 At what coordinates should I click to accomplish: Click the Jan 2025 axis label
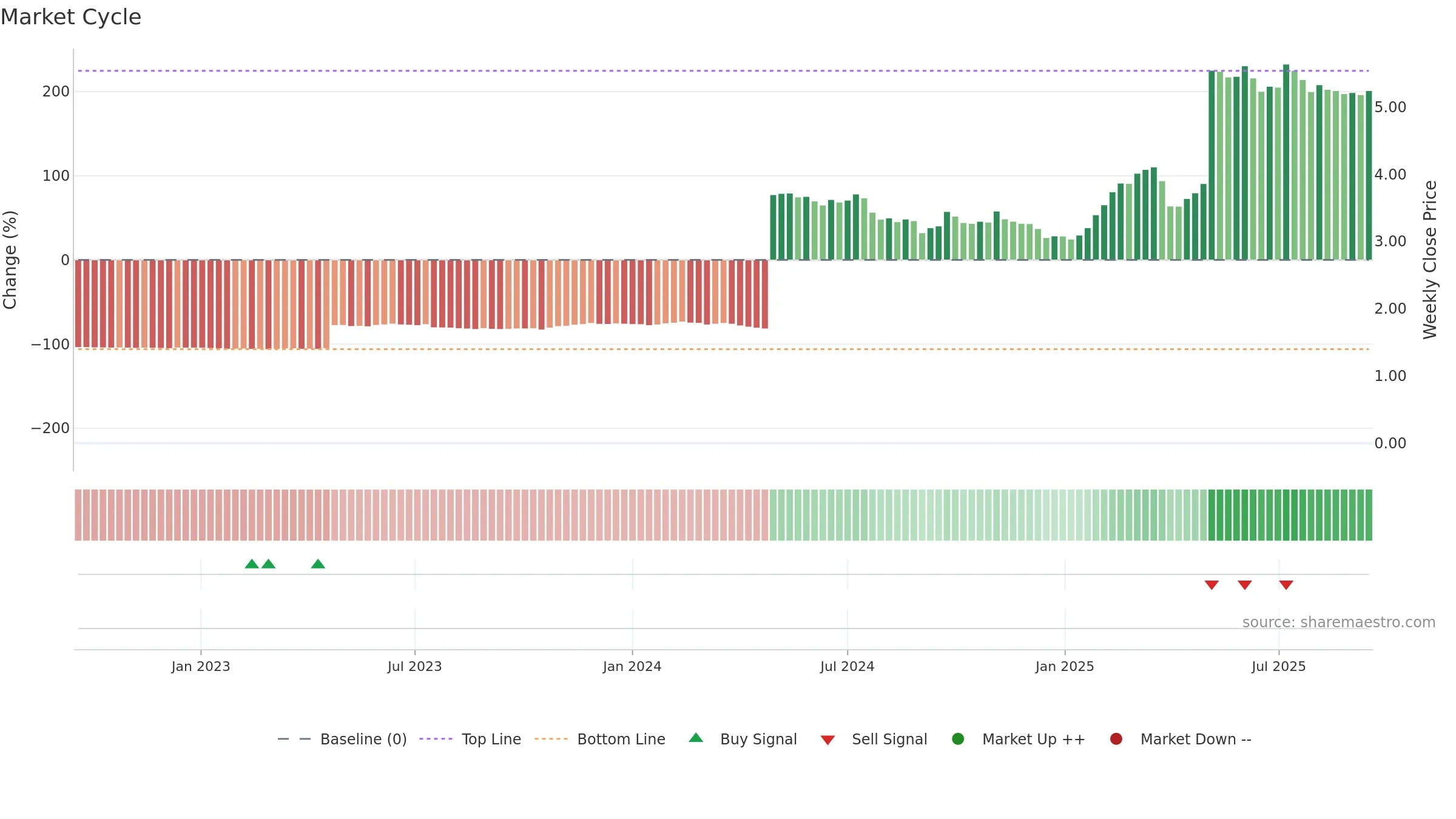pyautogui.click(x=1065, y=666)
